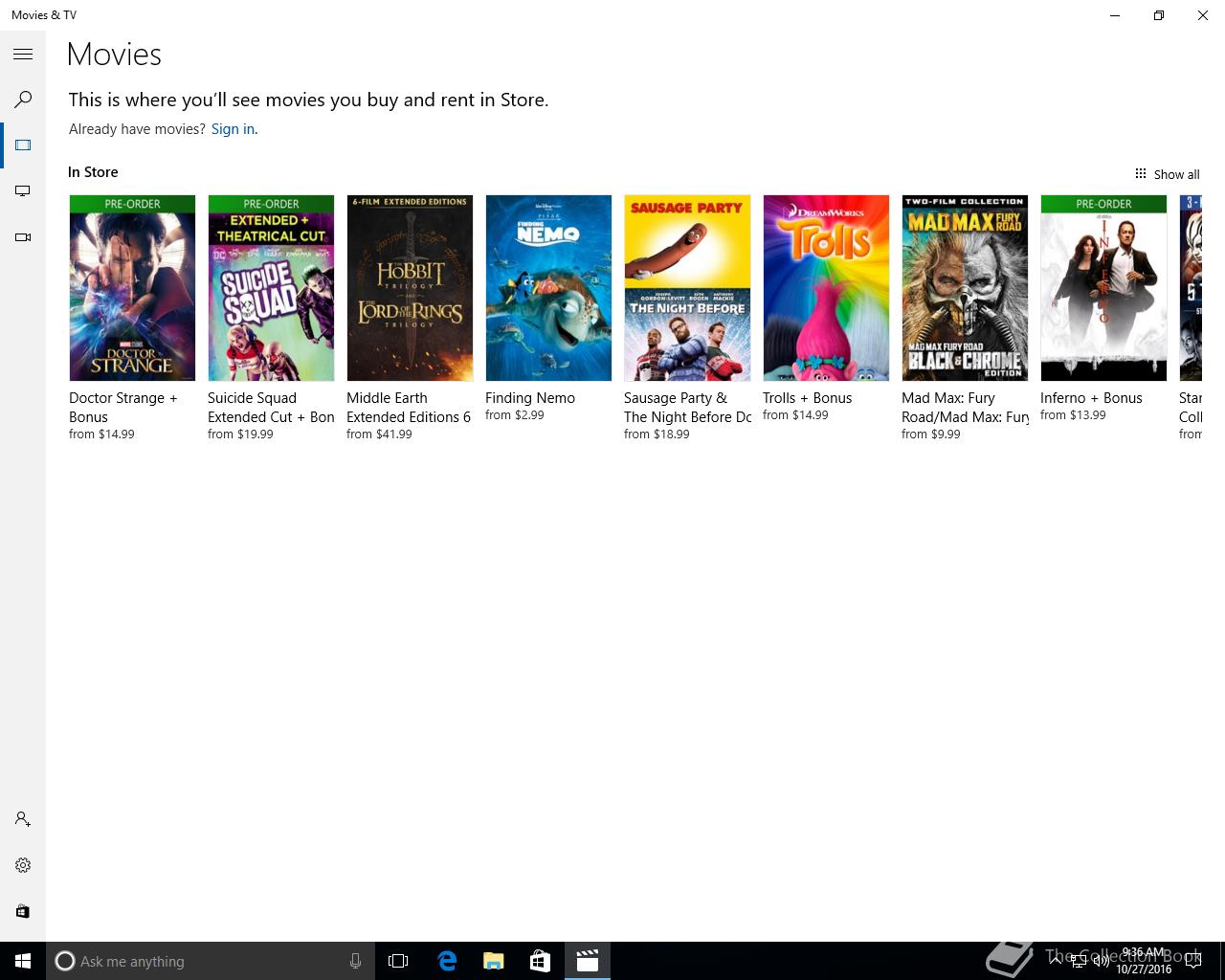Click the 'Mad Max: Fury Road' title text
The image size is (1225, 980).
(x=965, y=408)
